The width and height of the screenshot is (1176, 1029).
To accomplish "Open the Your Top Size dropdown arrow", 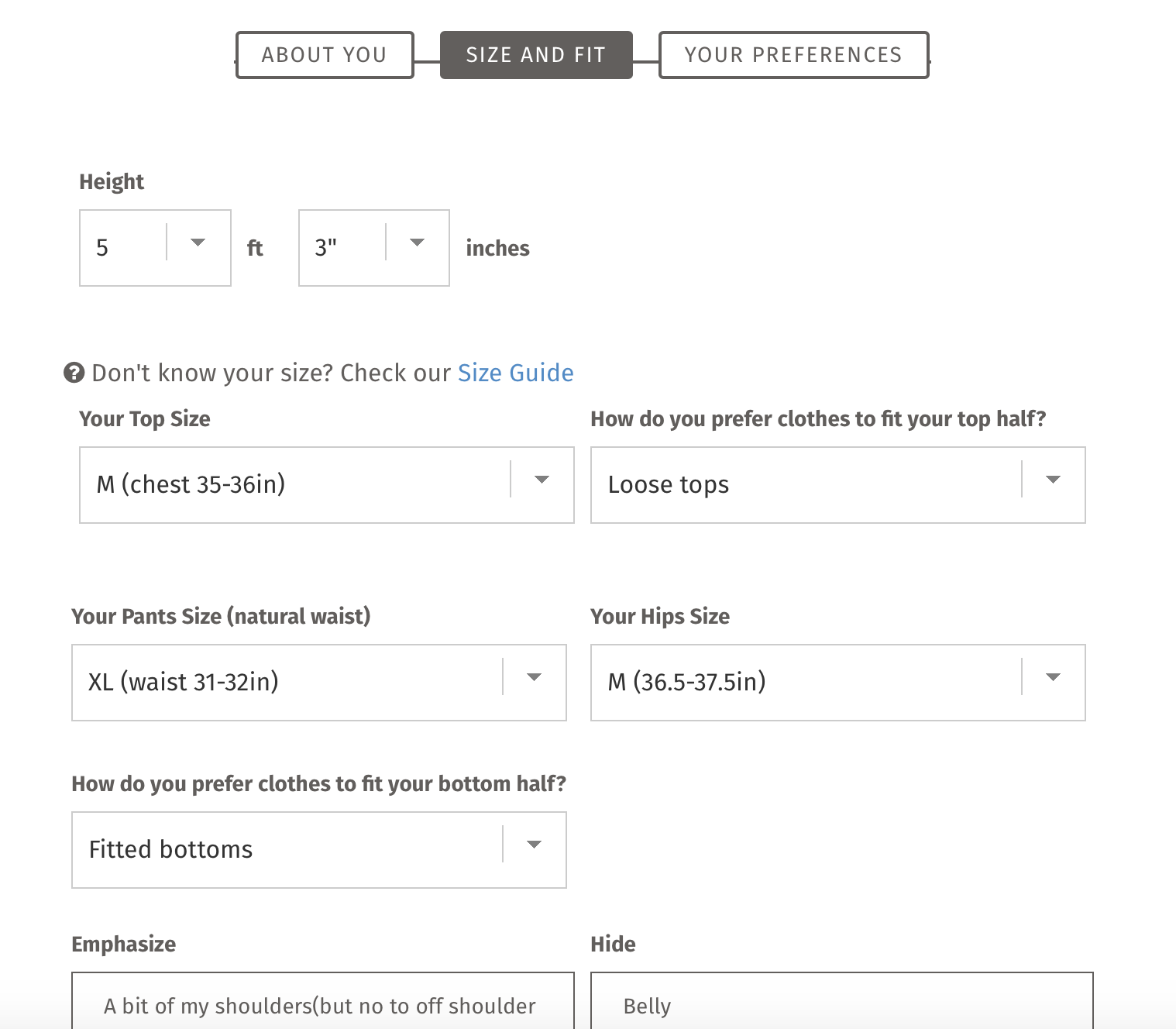I will point(542,480).
